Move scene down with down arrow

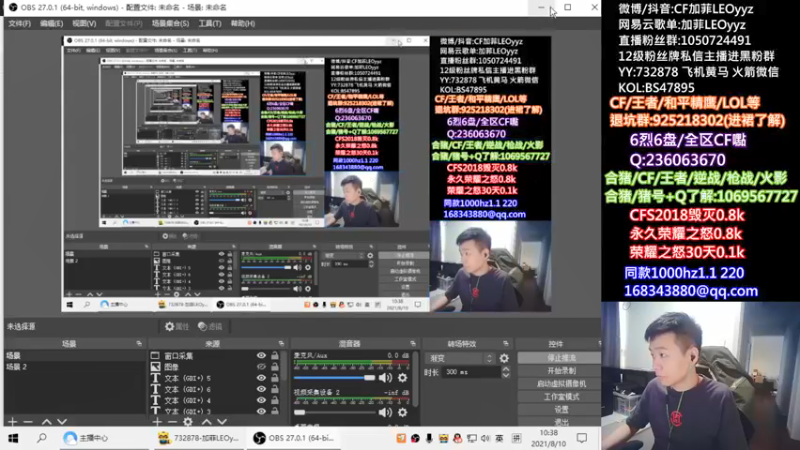(x=62, y=422)
